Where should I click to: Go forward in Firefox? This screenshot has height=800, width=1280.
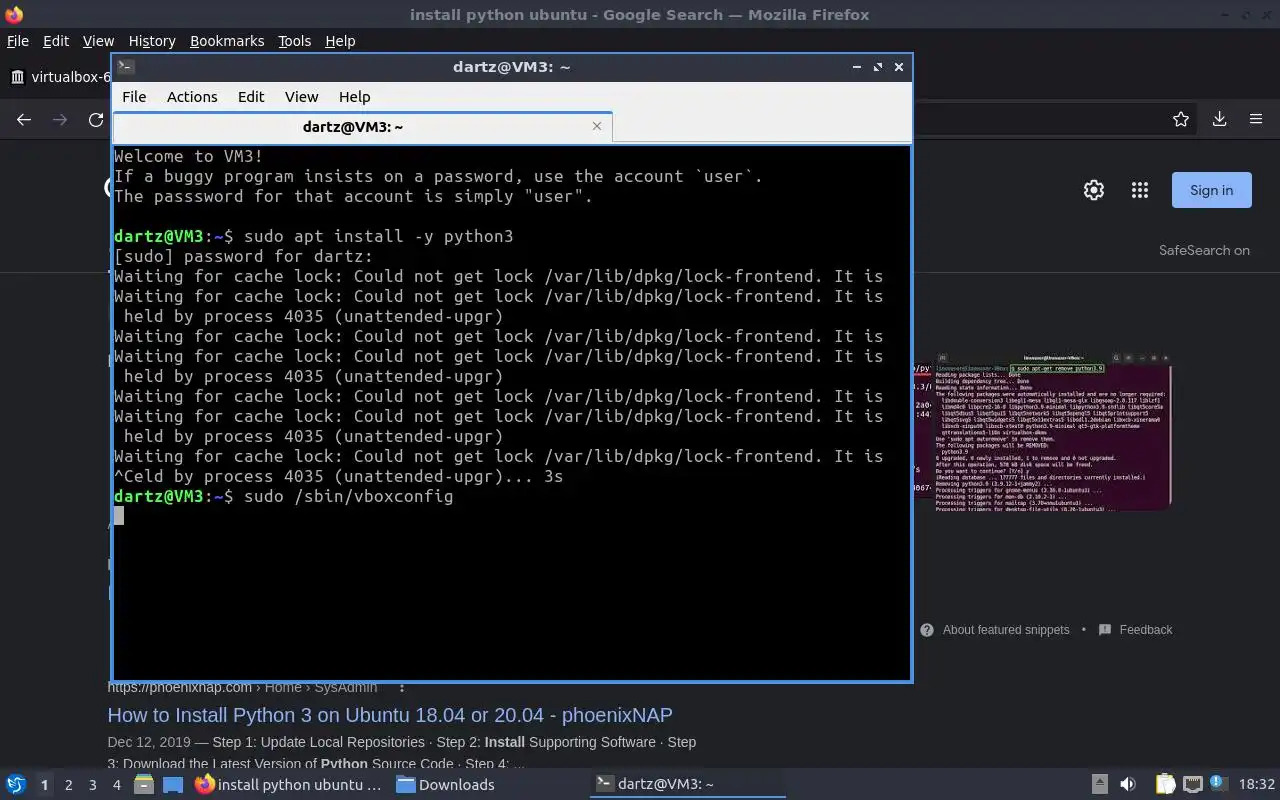click(60, 119)
